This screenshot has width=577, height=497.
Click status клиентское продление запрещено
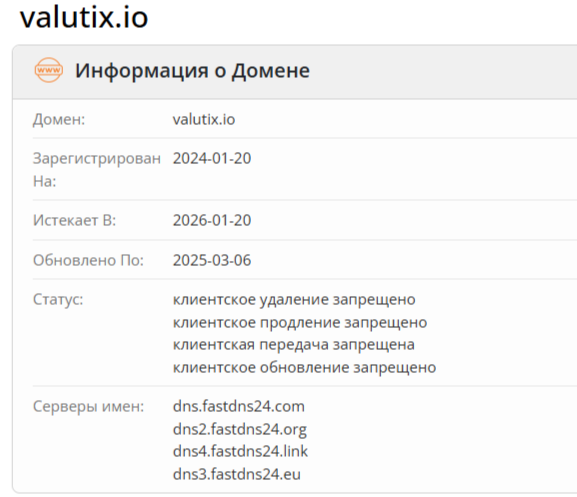[x=300, y=323]
